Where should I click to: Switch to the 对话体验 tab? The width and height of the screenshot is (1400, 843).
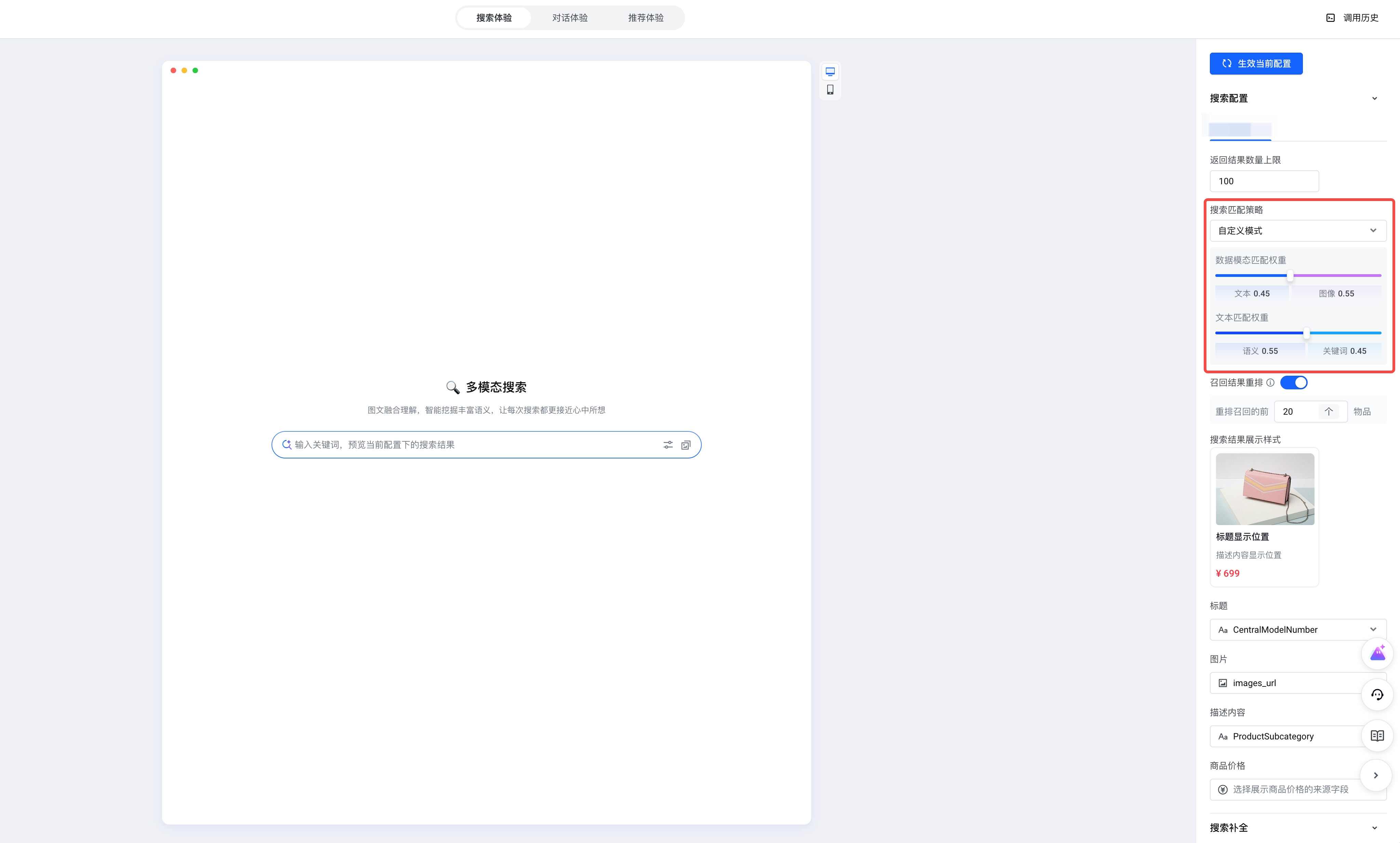570,18
